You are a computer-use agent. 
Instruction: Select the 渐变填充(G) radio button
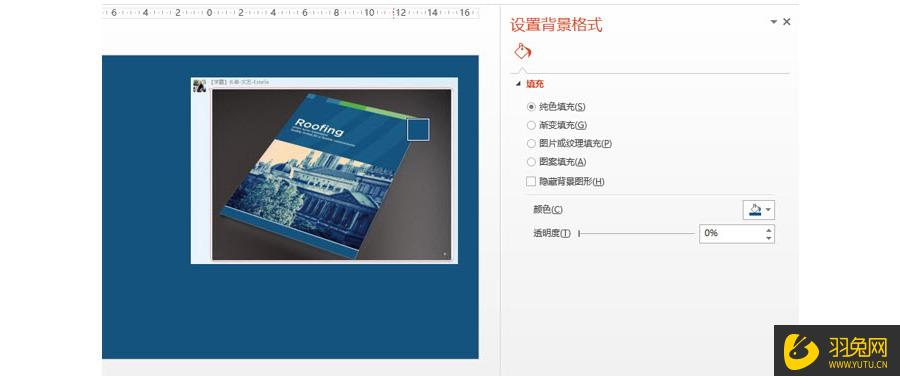[531, 125]
